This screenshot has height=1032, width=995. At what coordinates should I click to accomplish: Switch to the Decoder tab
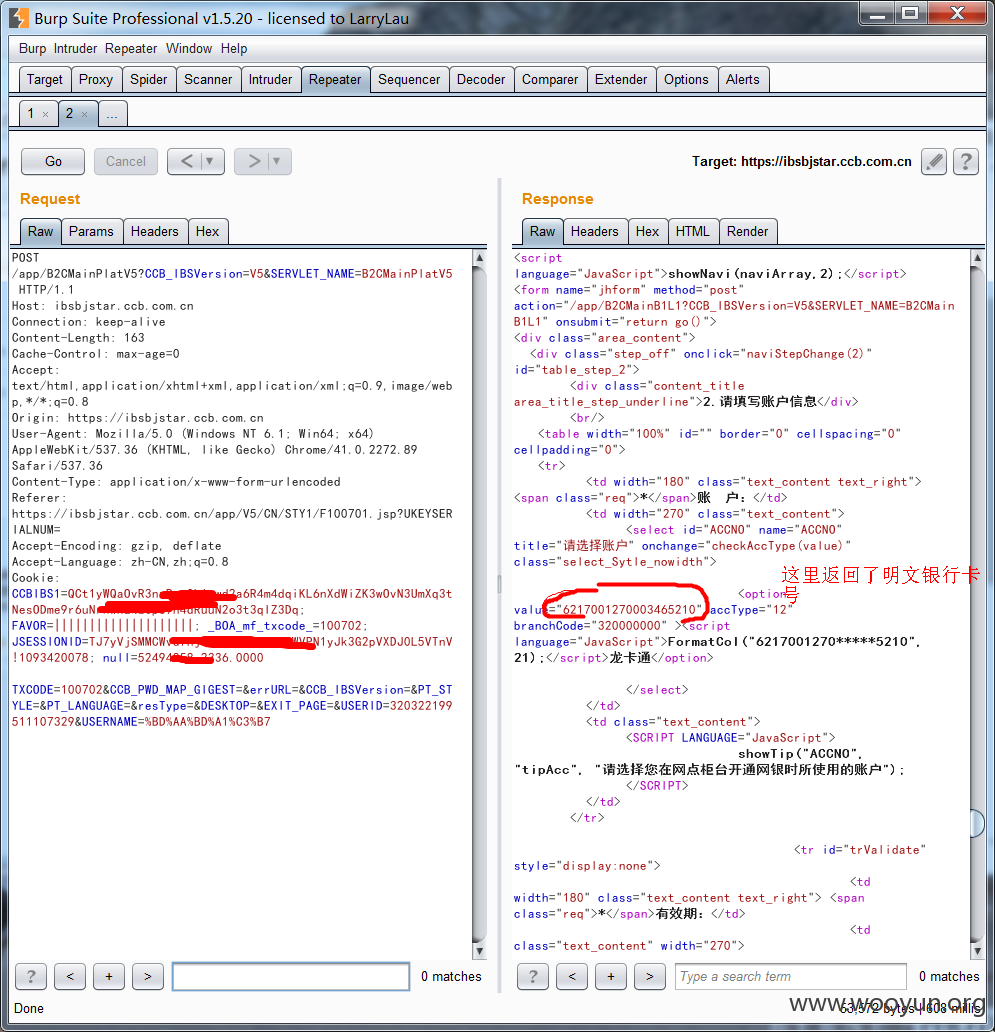pyautogui.click(x=481, y=80)
